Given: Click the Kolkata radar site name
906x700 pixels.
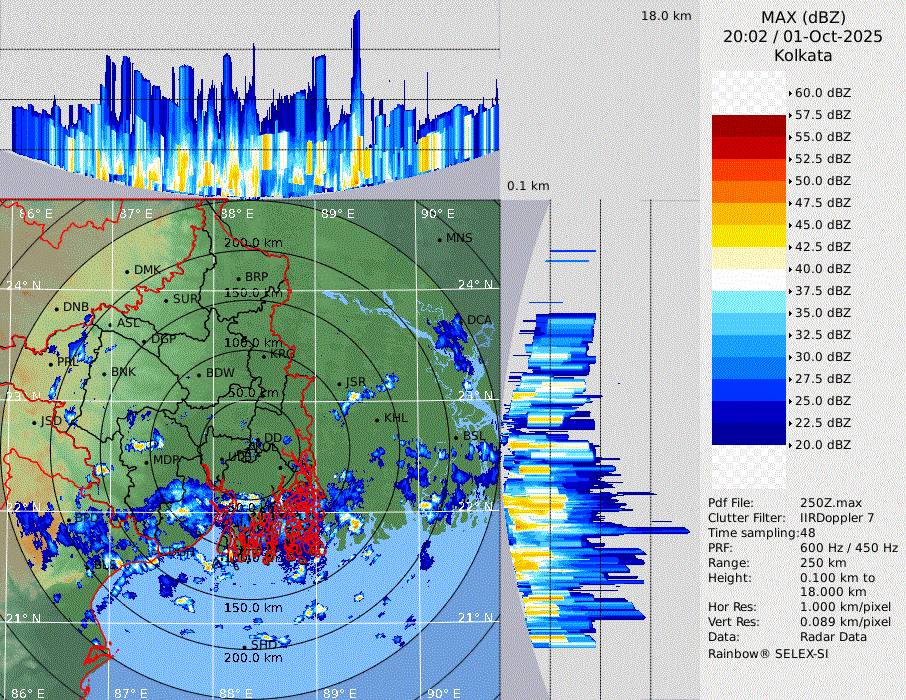Looking at the screenshot, I should click(803, 55).
